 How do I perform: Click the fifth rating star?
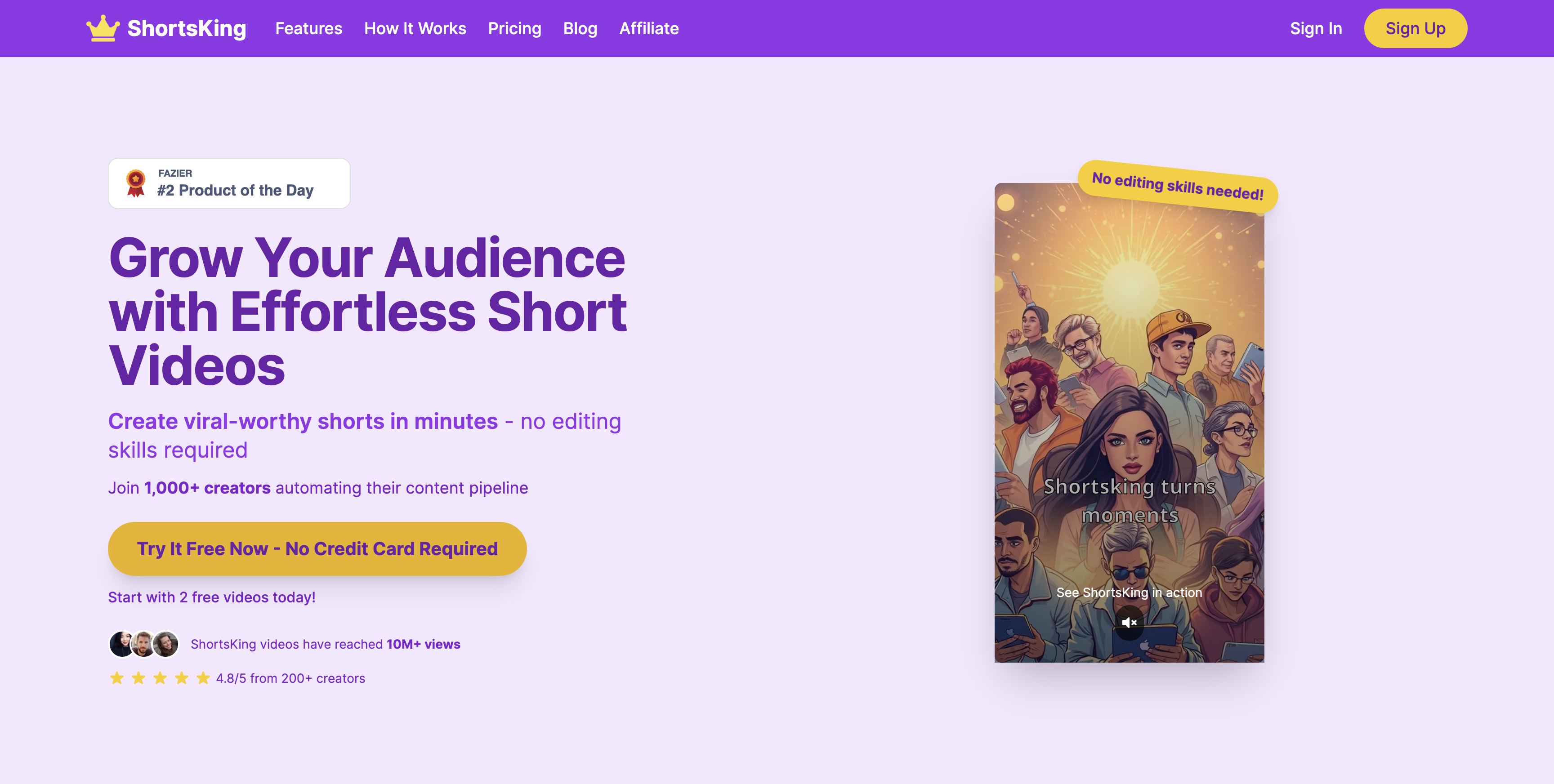click(203, 678)
